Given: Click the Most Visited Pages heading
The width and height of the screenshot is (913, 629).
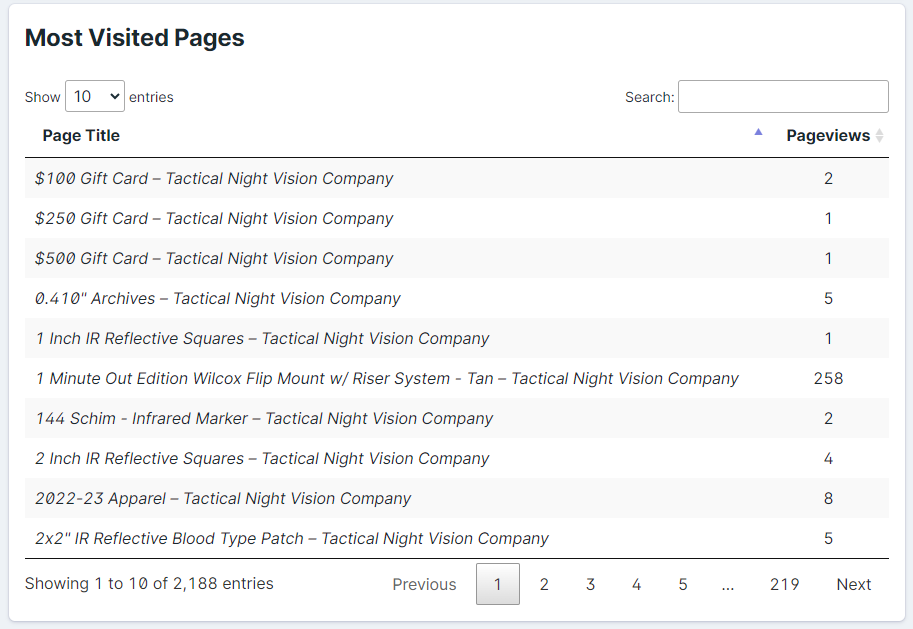Looking at the screenshot, I should [135, 38].
